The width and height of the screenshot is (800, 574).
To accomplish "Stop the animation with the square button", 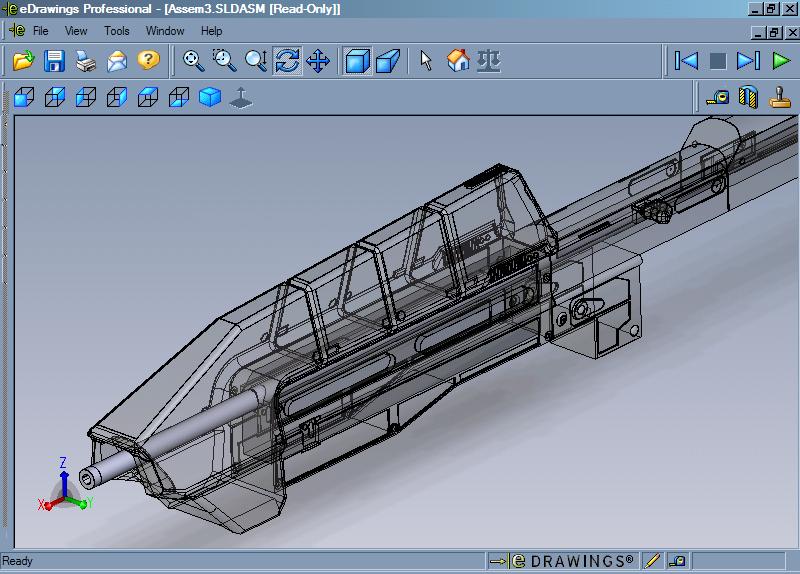I will [x=717, y=61].
